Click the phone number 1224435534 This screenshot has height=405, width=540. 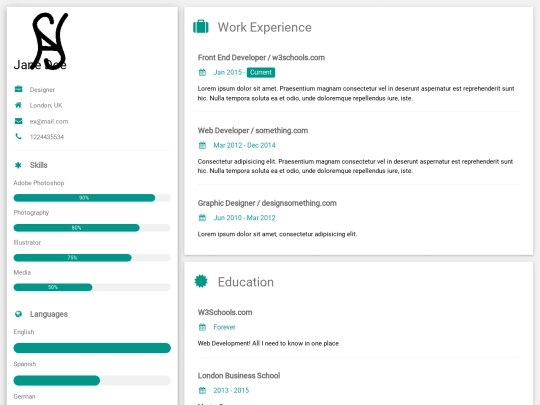tap(47, 137)
